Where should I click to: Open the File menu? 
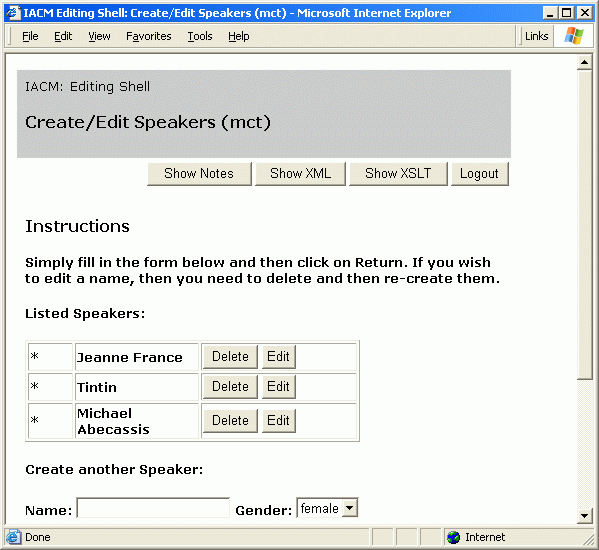click(x=30, y=36)
